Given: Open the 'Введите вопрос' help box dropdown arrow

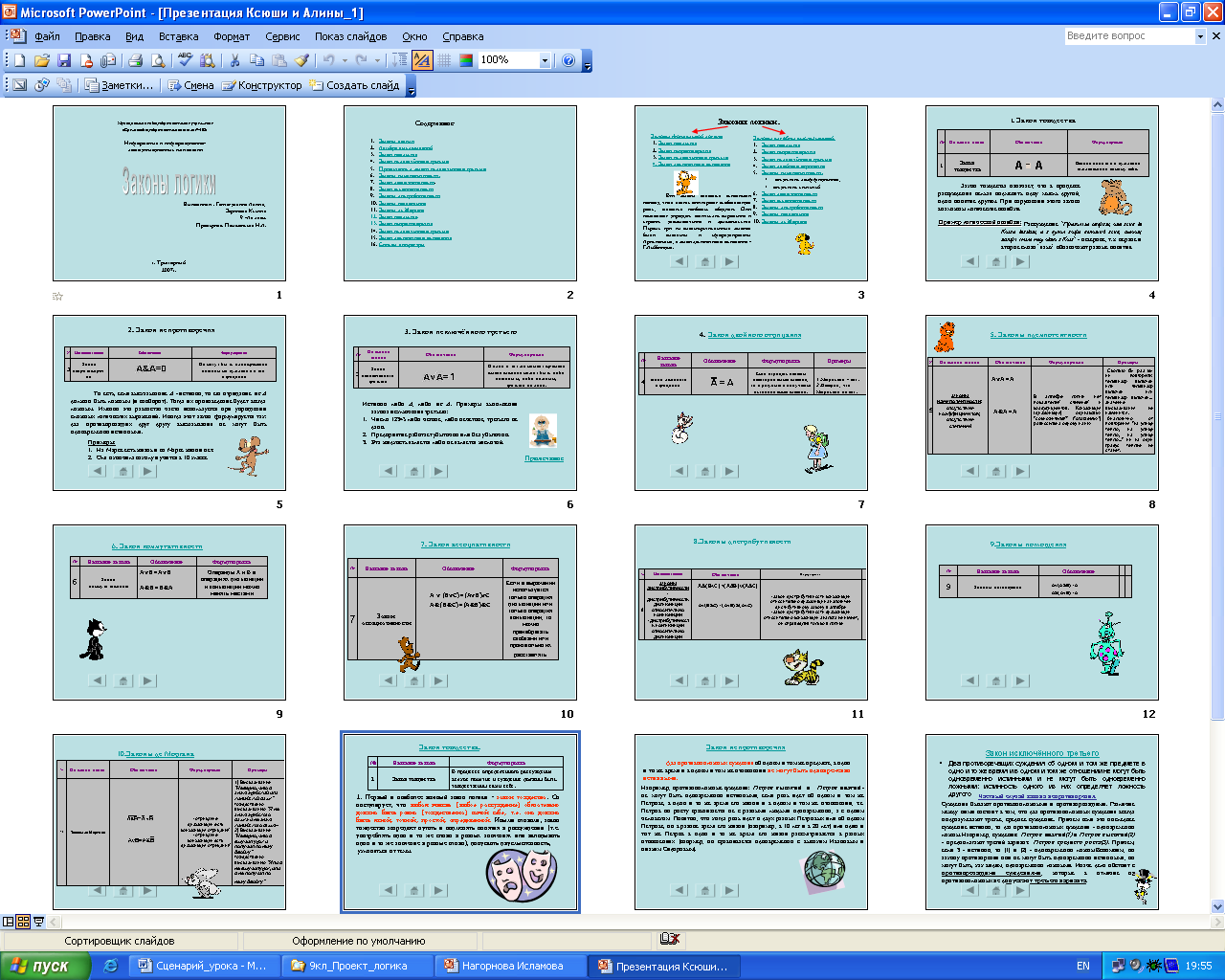Looking at the screenshot, I should coord(1200,36).
